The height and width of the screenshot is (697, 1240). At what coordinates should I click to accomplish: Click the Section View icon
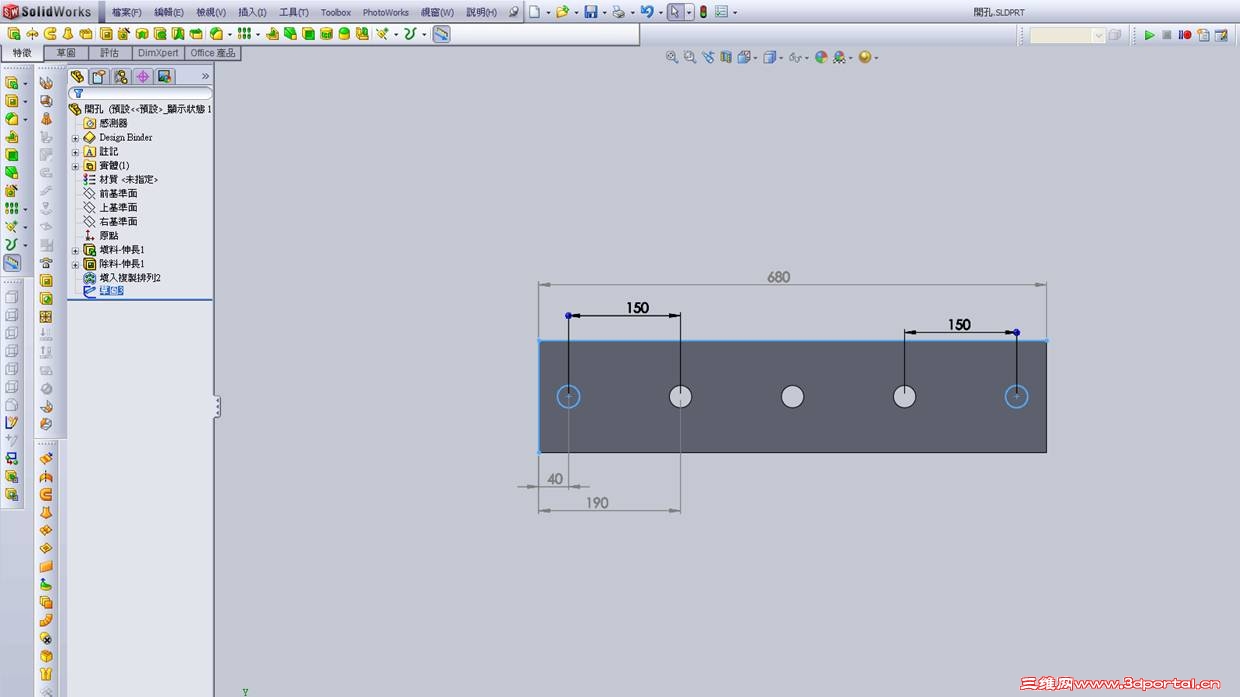(x=726, y=57)
